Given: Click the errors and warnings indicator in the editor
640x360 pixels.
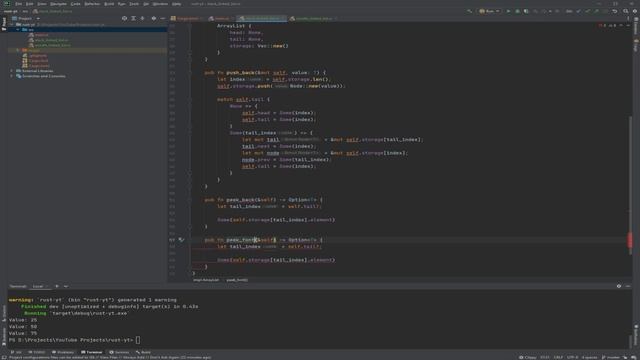Looking at the screenshot, I should [607, 25].
